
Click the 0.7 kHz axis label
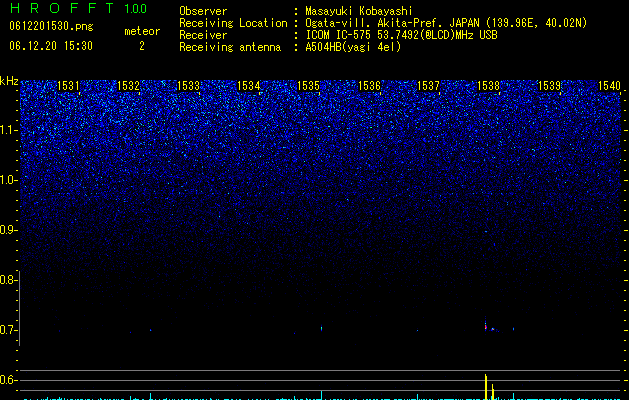[8, 330]
